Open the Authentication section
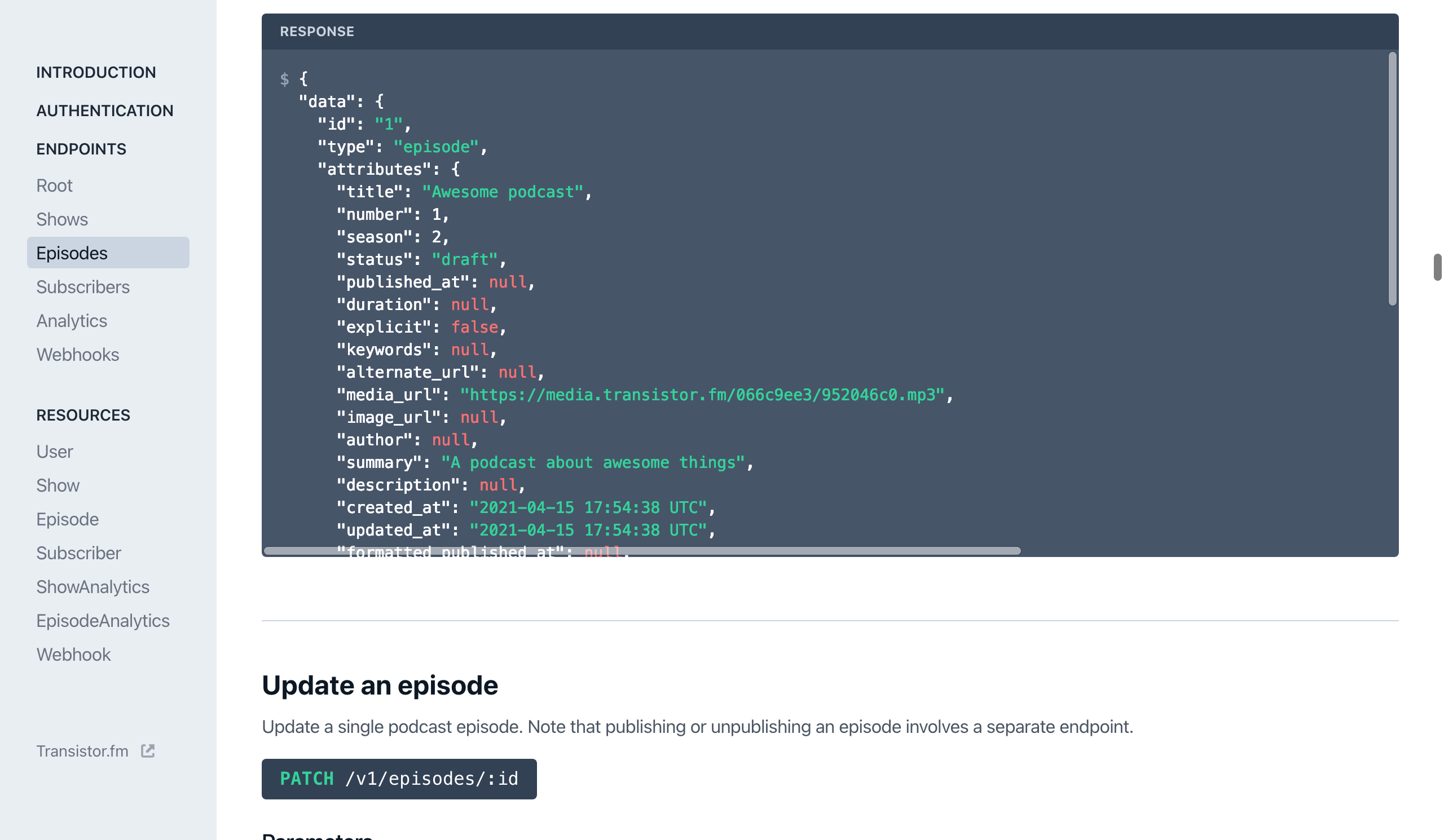Viewport: 1444px width, 840px height. 104,111
